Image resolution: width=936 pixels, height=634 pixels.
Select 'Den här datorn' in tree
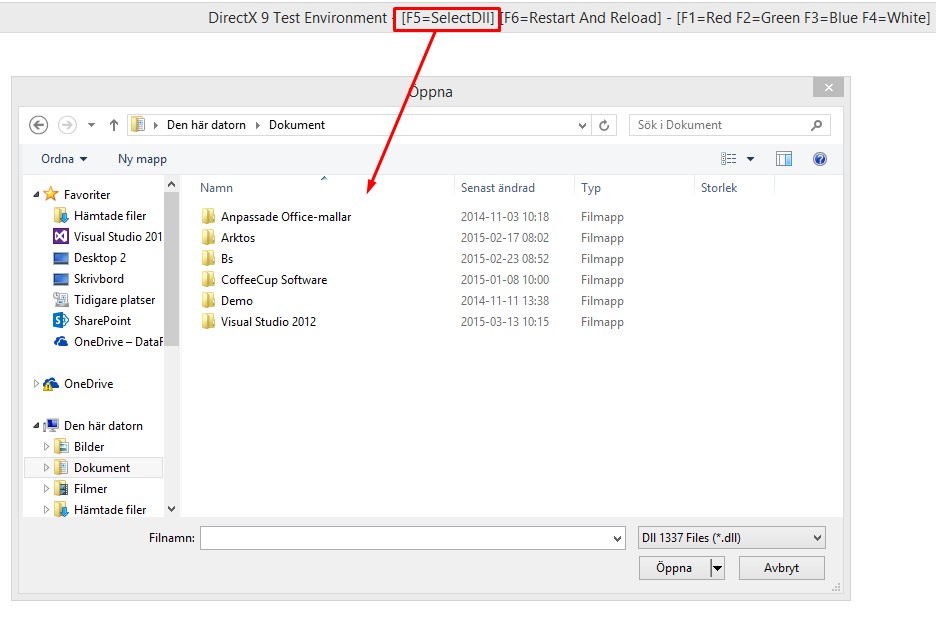pyautogui.click(x=103, y=426)
